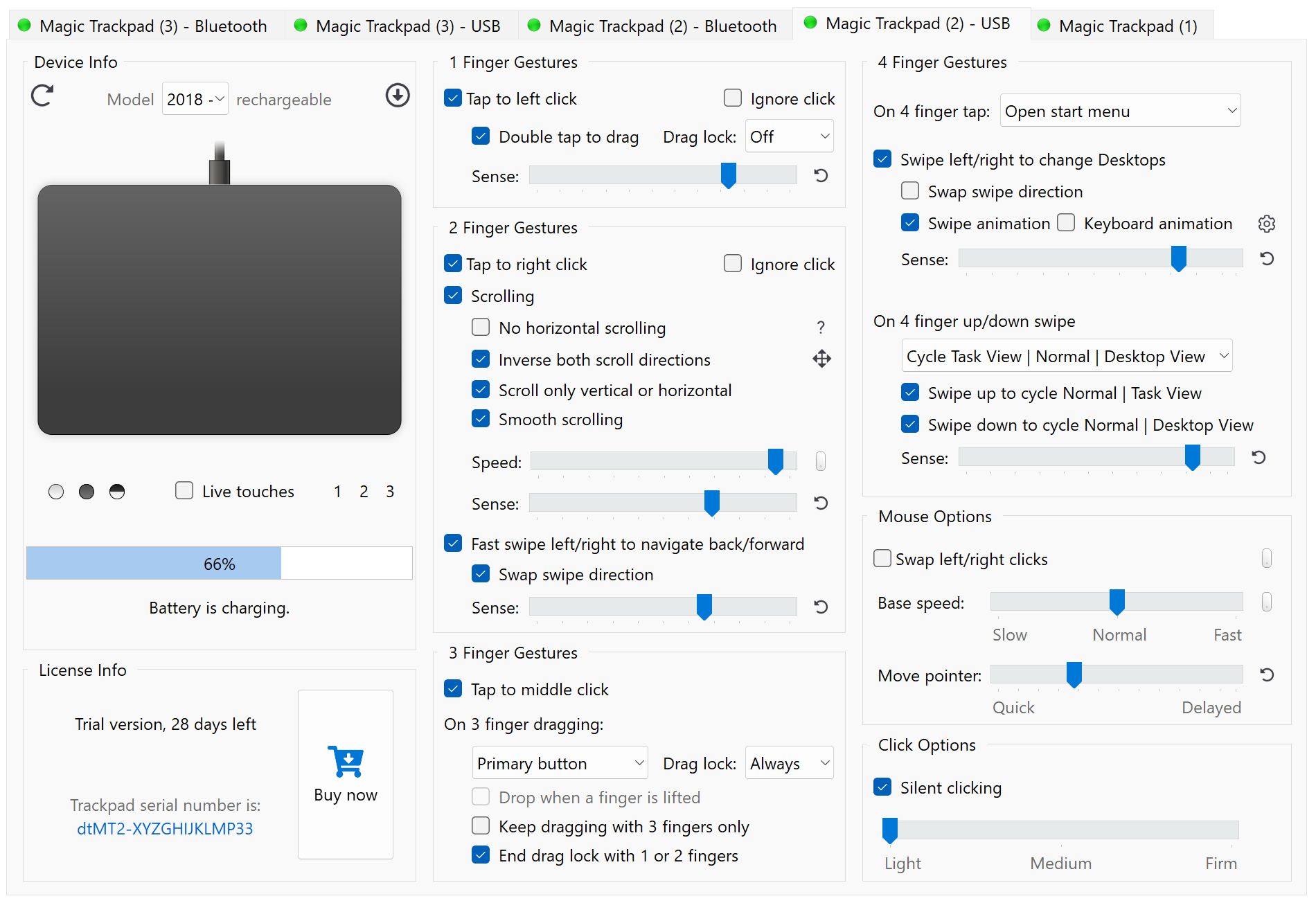Reset the 1 Finger Gestures Sense slider
This screenshot has width=1316, height=903.
click(x=820, y=176)
